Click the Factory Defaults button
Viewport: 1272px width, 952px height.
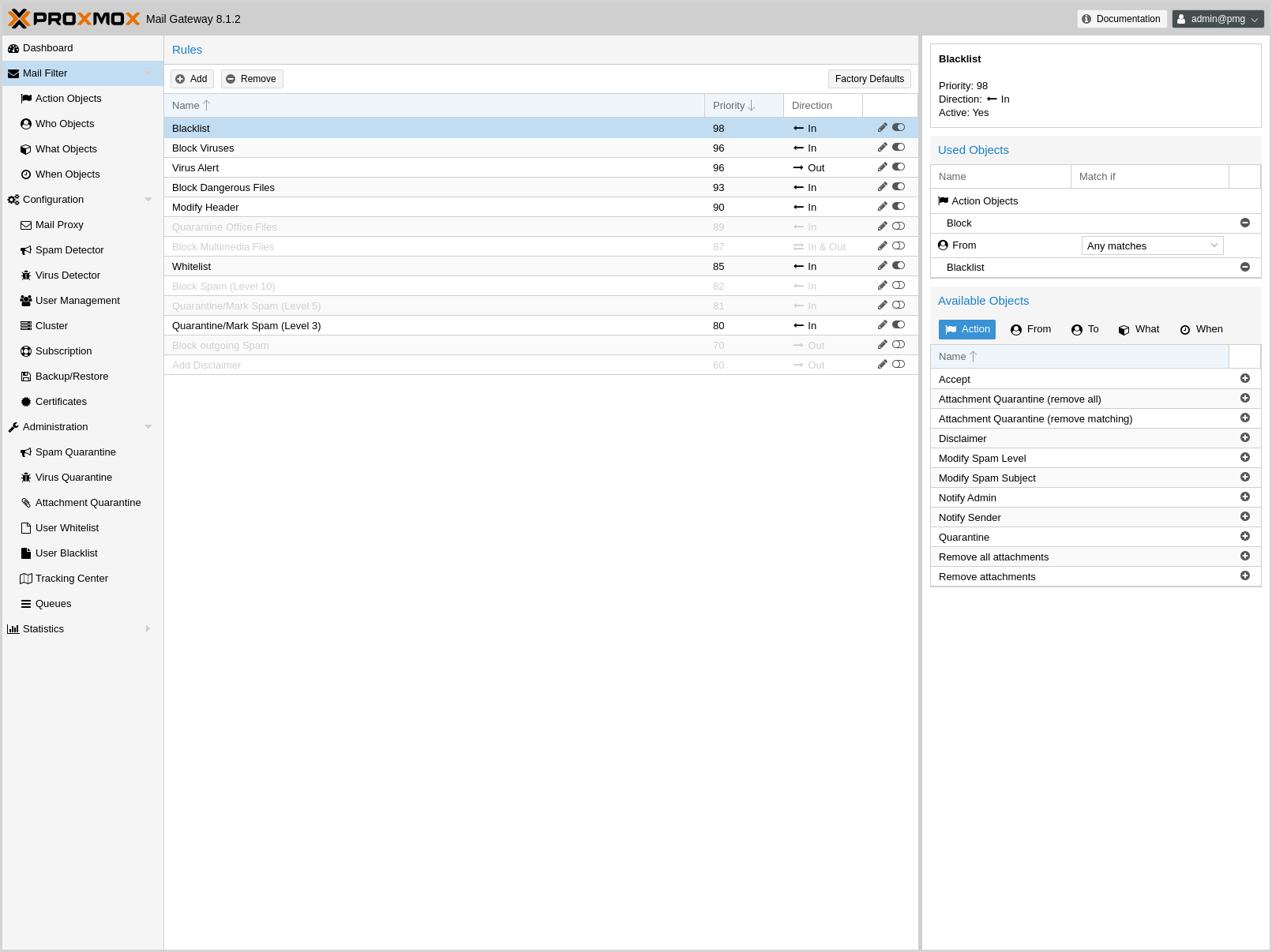(x=869, y=79)
